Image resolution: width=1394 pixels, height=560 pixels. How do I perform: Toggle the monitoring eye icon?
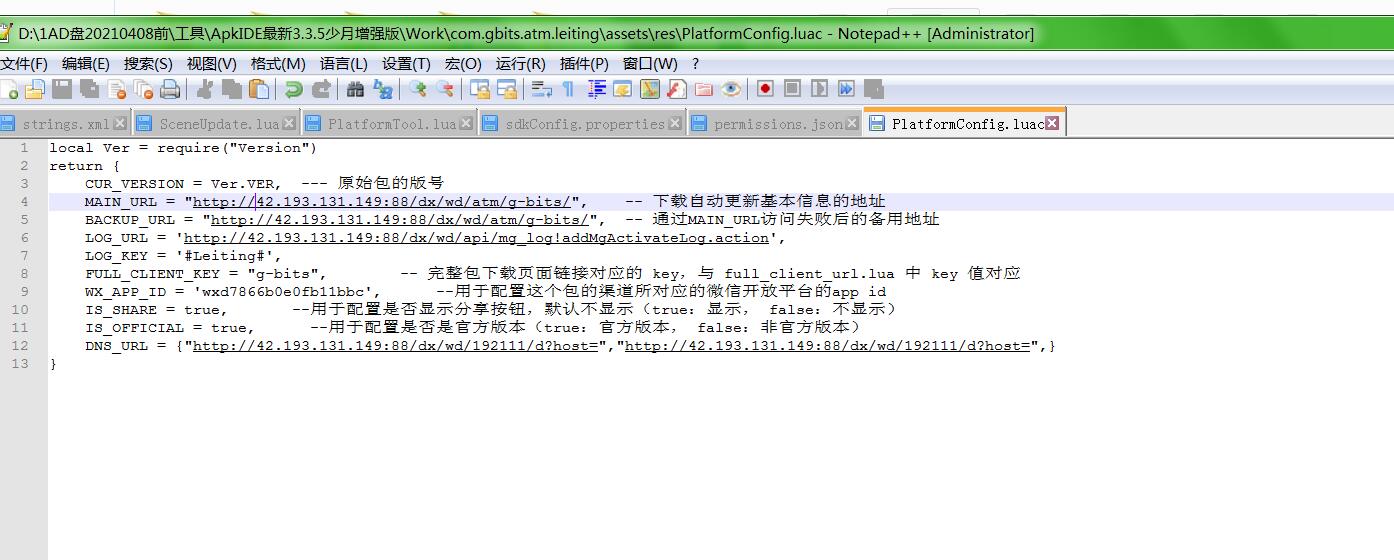tap(731, 89)
